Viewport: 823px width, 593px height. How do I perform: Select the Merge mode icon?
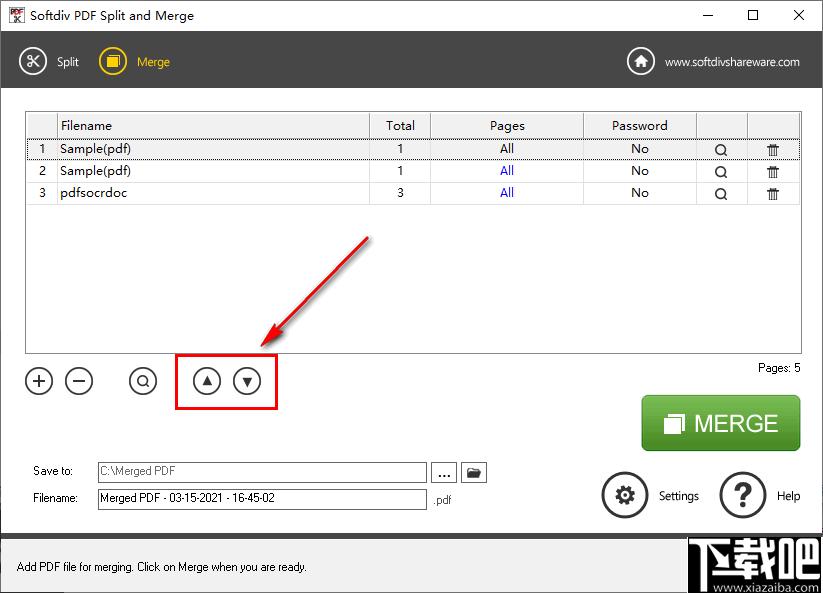113,61
